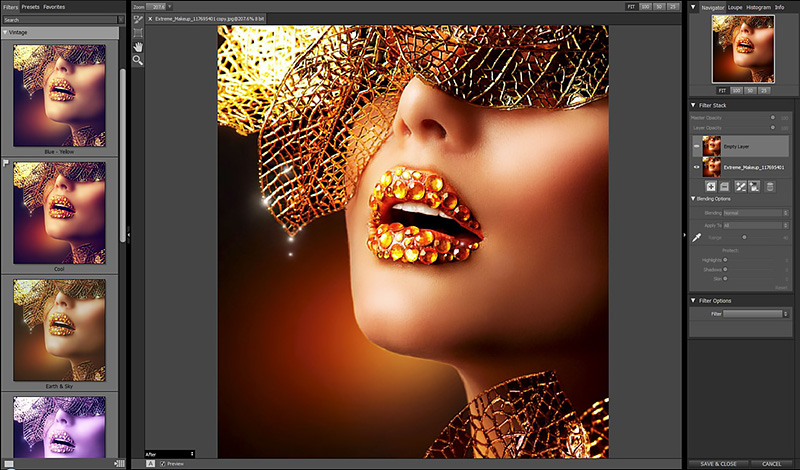The width and height of the screenshot is (800, 470).
Task: Pick the eyedropper in Blending Options
Action: tap(696, 237)
